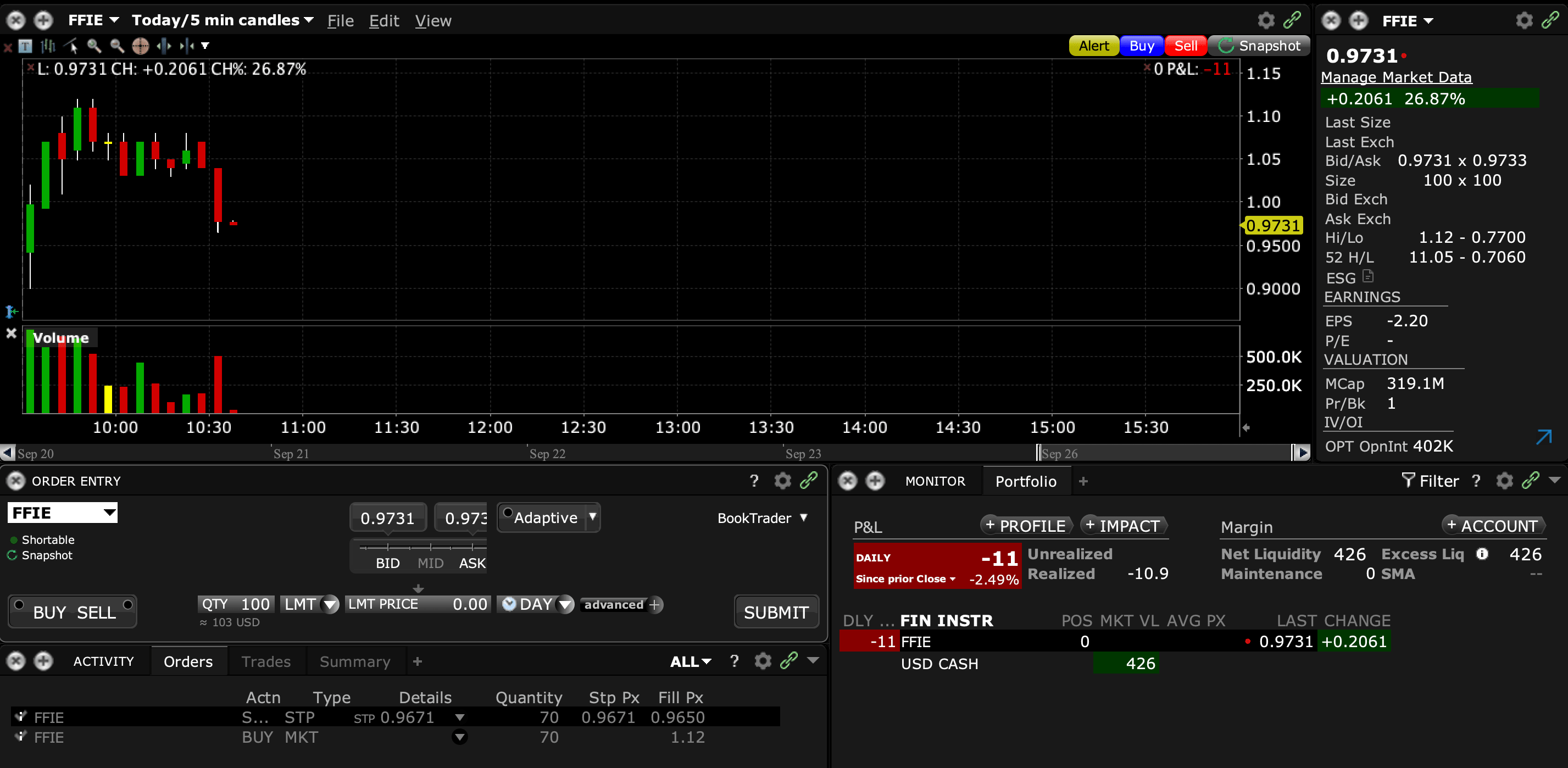The height and width of the screenshot is (768, 1568).
Task: Click the chart text annotation tool icon
Action: coord(26,46)
